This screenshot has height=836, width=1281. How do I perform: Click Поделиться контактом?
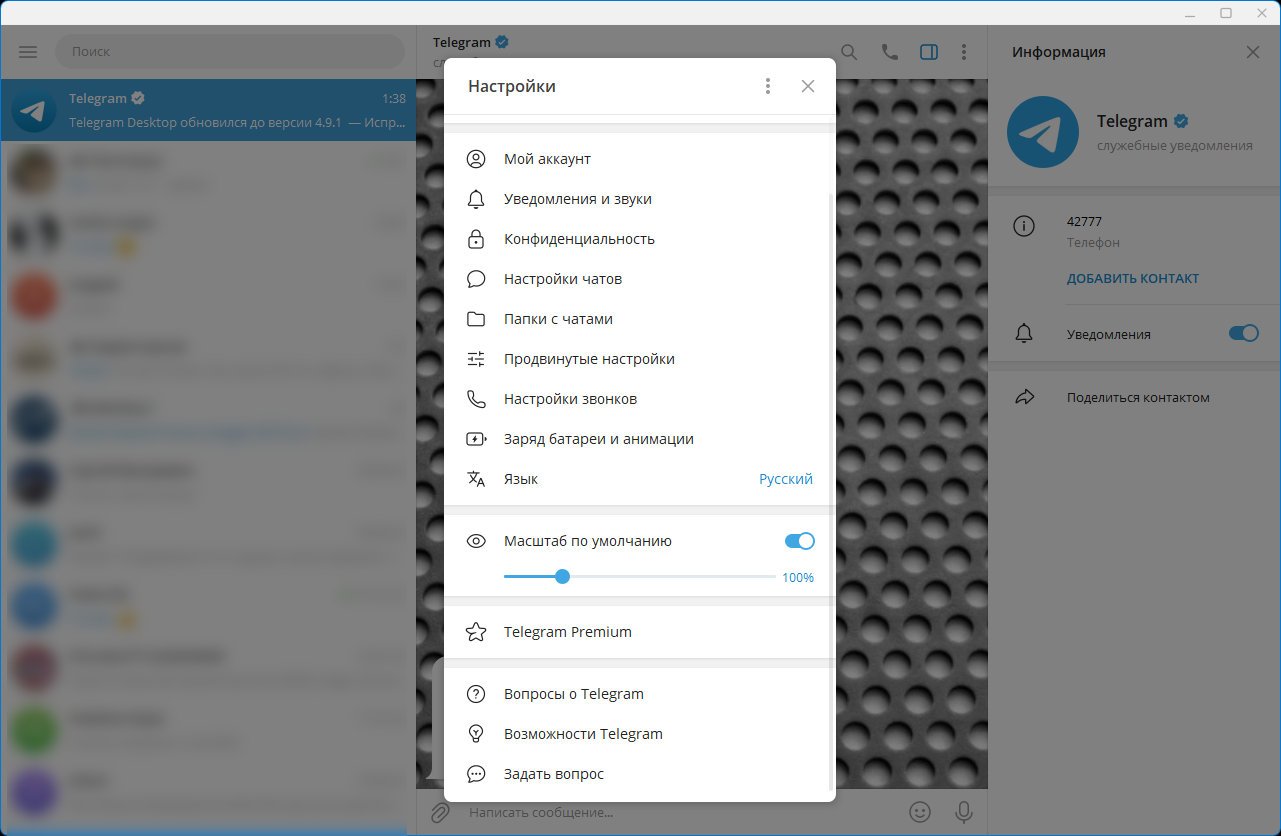click(x=1138, y=398)
